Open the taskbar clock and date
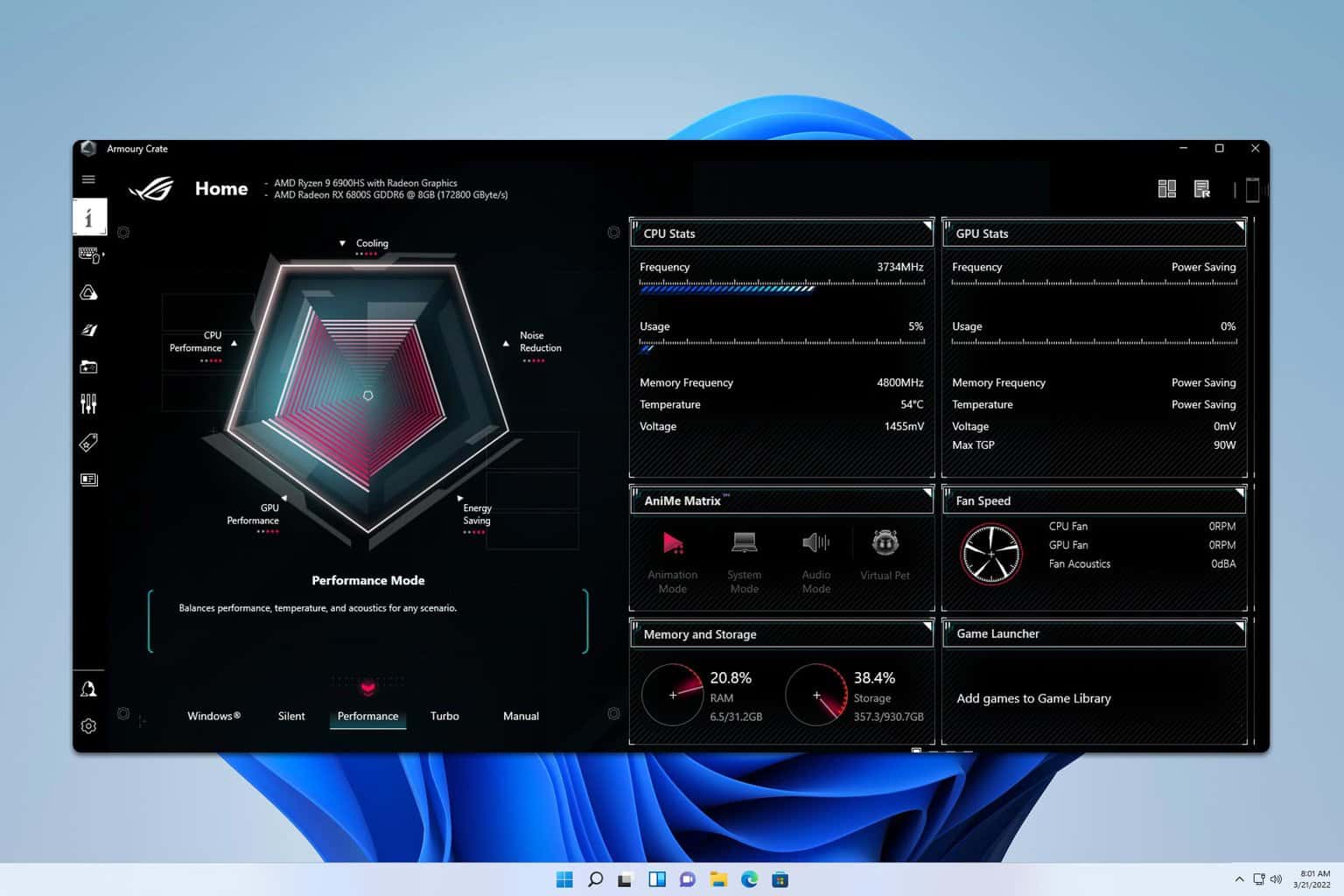 point(1313,879)
